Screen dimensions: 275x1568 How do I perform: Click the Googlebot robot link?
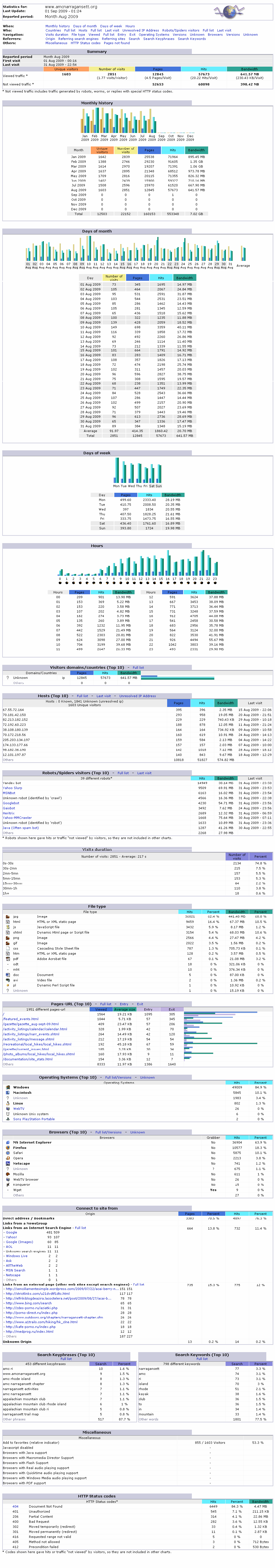(x=11, y=803)
